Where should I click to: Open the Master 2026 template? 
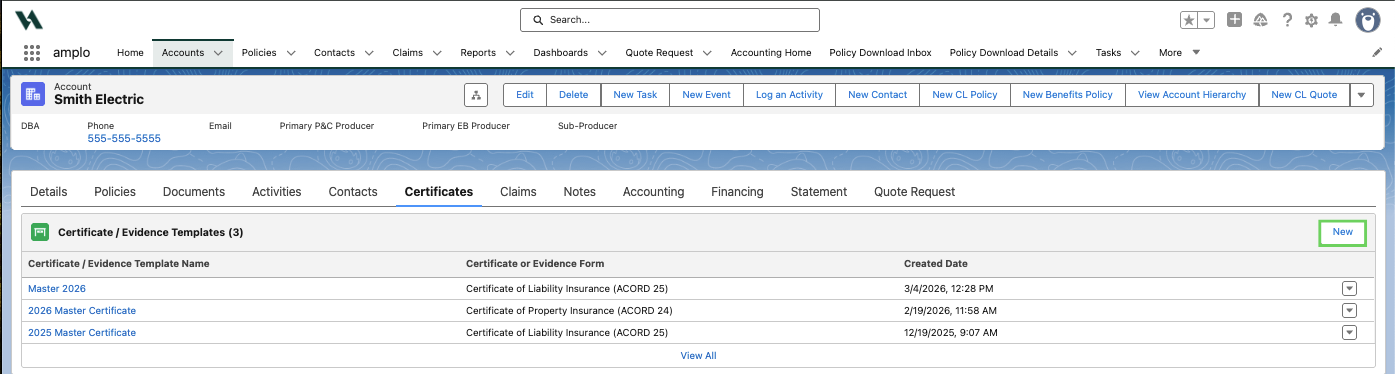pyautogui.click(x=57, y=289)
